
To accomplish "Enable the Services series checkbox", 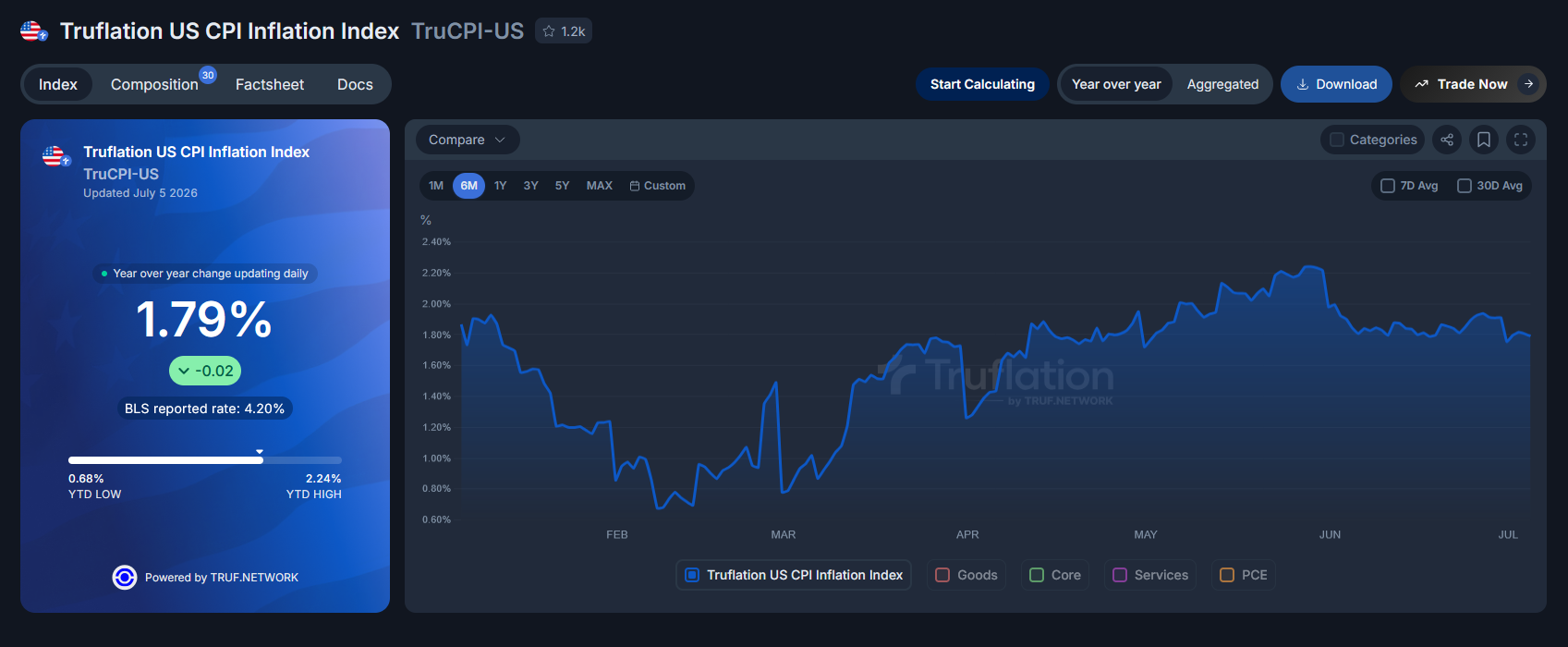I will point(1120,575).
